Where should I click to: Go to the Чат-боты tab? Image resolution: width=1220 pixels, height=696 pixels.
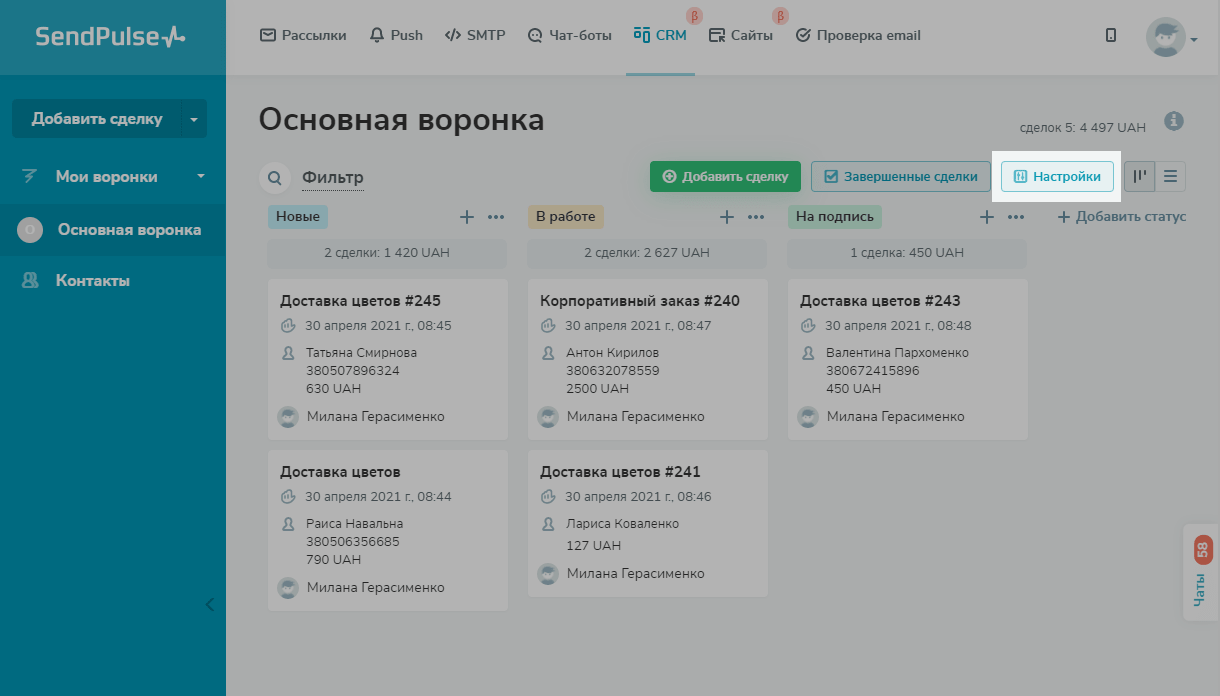tap(569, 35)
